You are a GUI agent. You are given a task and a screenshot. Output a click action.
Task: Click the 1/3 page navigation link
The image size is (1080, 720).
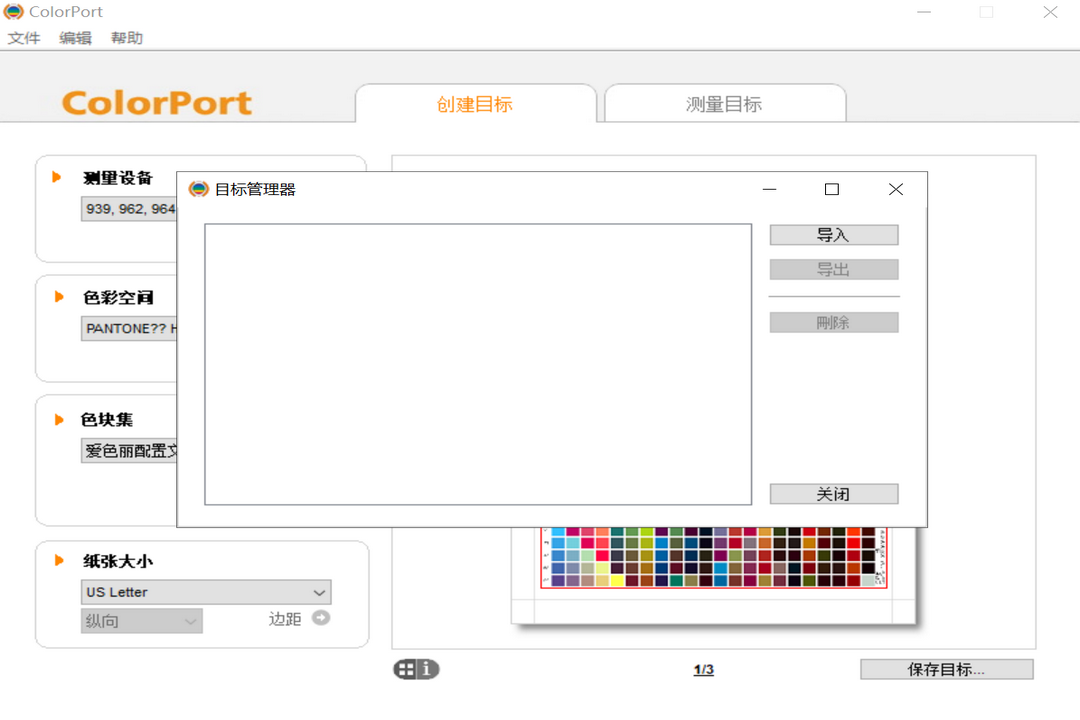(x=703, y=668)
